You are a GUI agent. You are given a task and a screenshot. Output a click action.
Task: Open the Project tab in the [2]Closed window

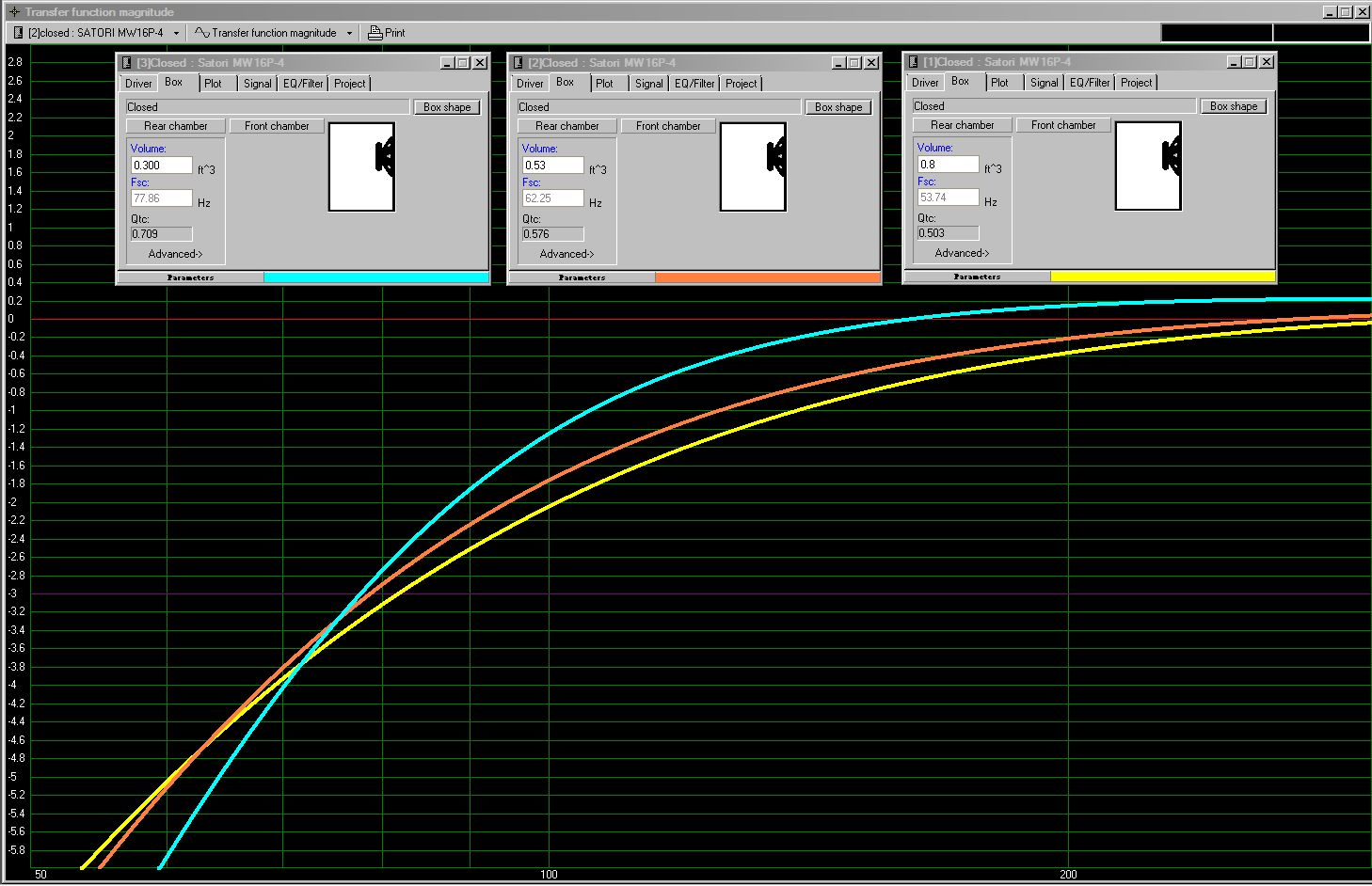click(742, 84)
